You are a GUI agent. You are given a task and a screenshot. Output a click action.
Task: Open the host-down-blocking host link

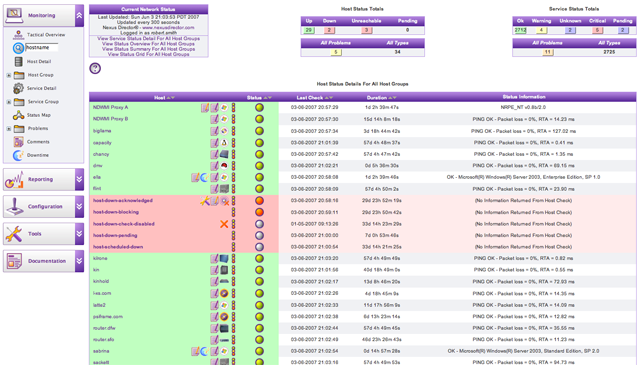(x=116, y=212)
